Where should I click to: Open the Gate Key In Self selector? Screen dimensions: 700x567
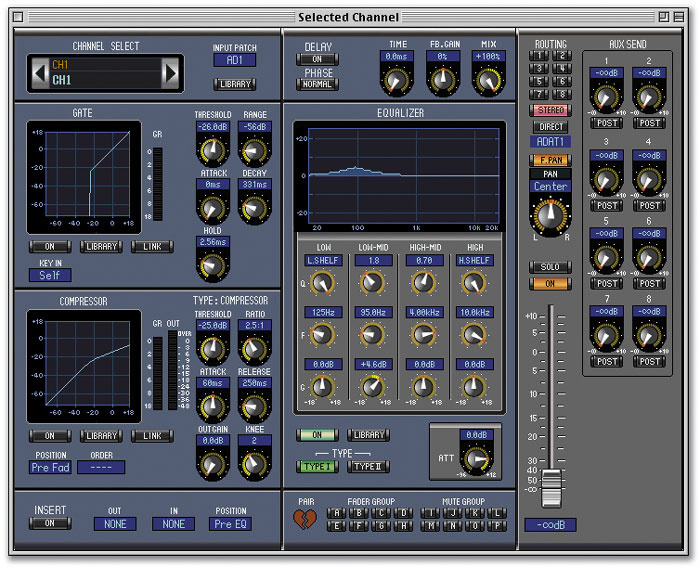pyautogui.click(x=49, y=275)
